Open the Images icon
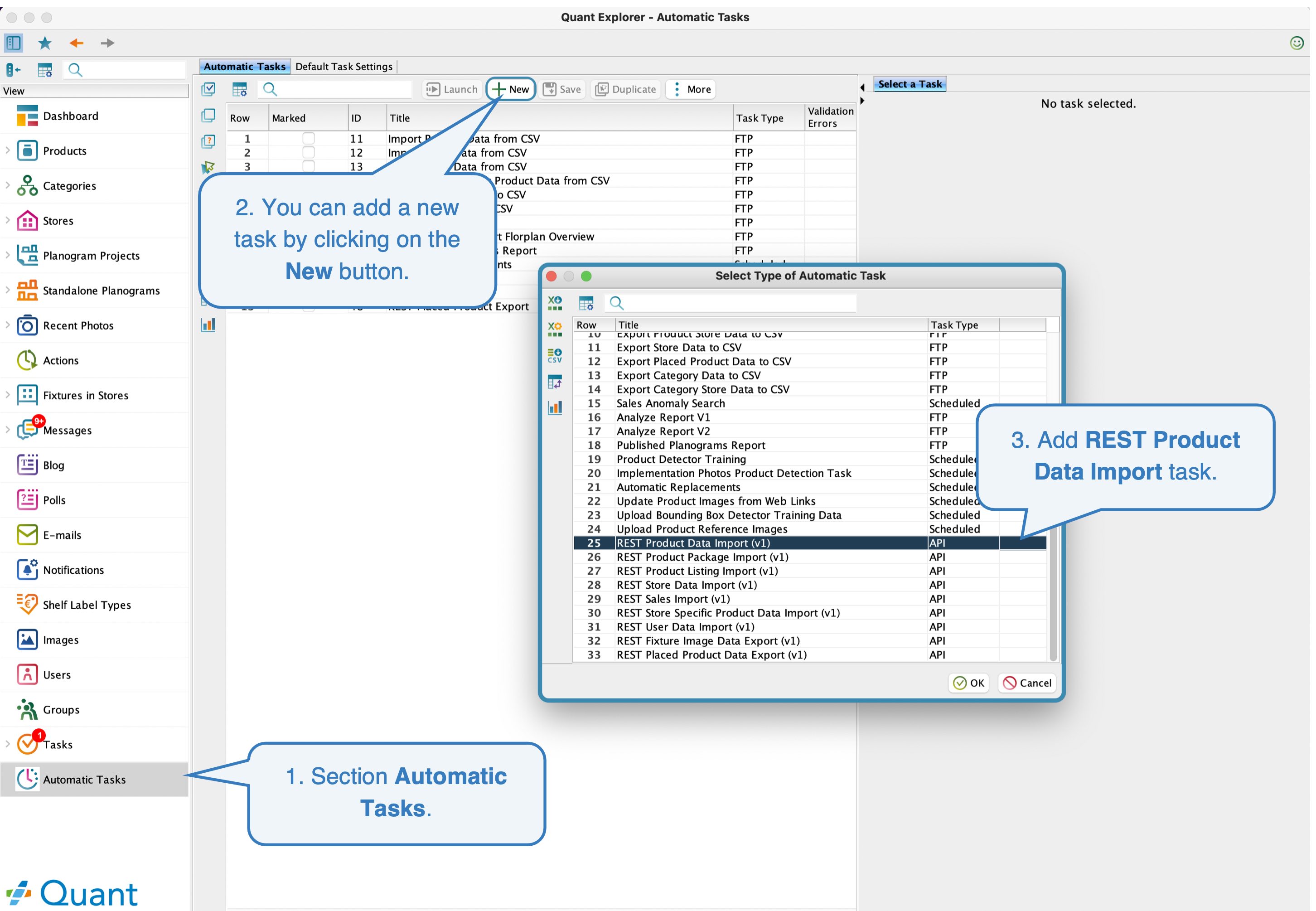Viewport: 1316px width, 911px height. 27,640
